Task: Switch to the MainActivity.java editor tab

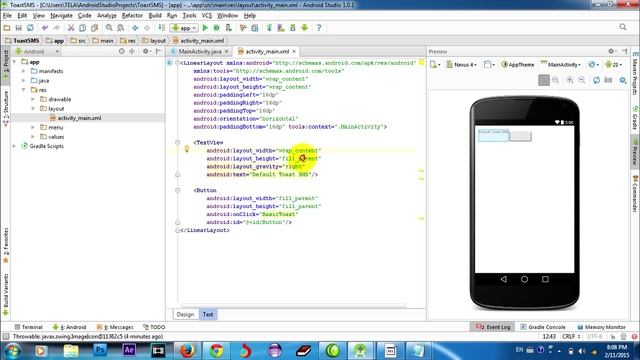Action: 199,51
